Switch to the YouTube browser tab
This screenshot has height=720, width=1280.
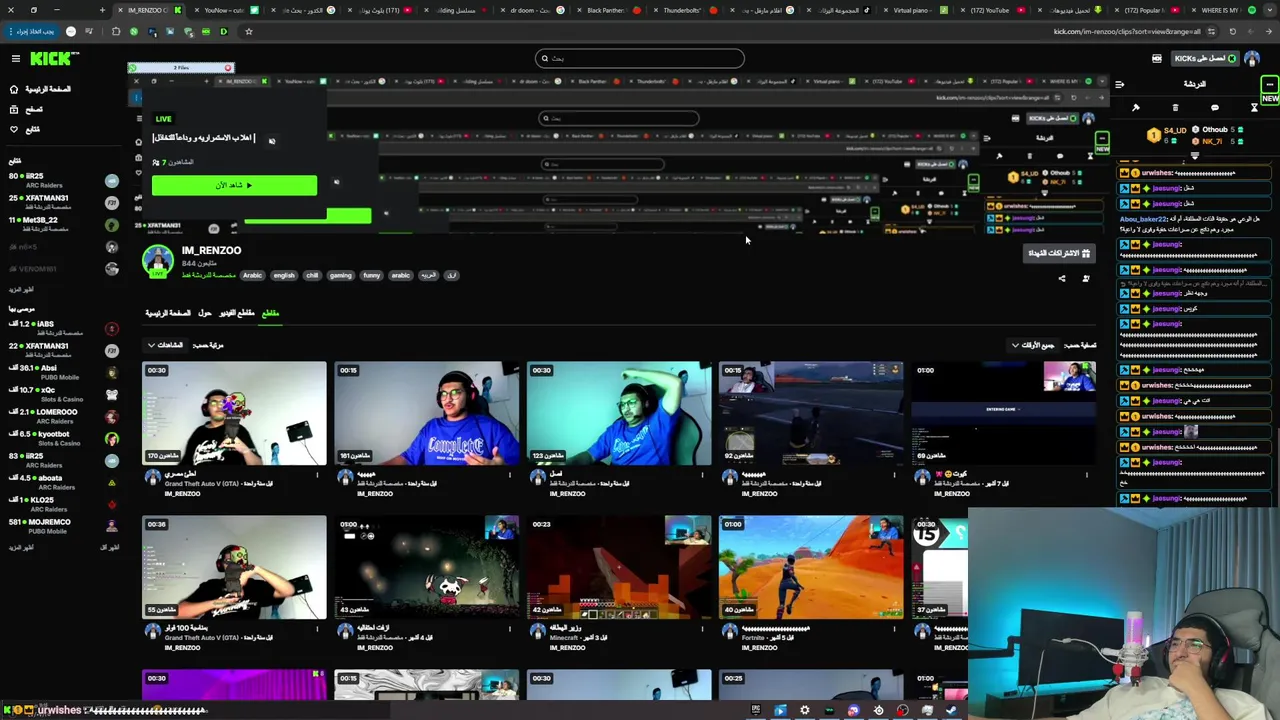coord(990,10)
